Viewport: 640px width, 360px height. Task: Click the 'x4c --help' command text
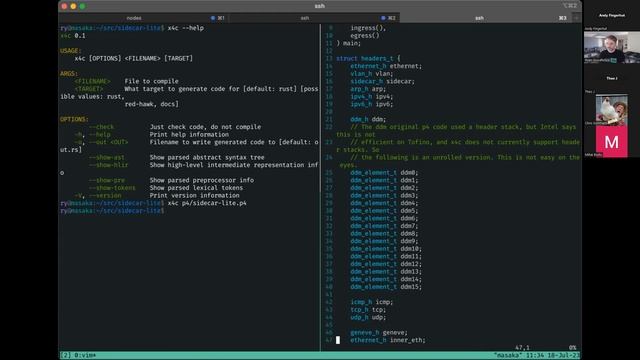tap(186, 28)
